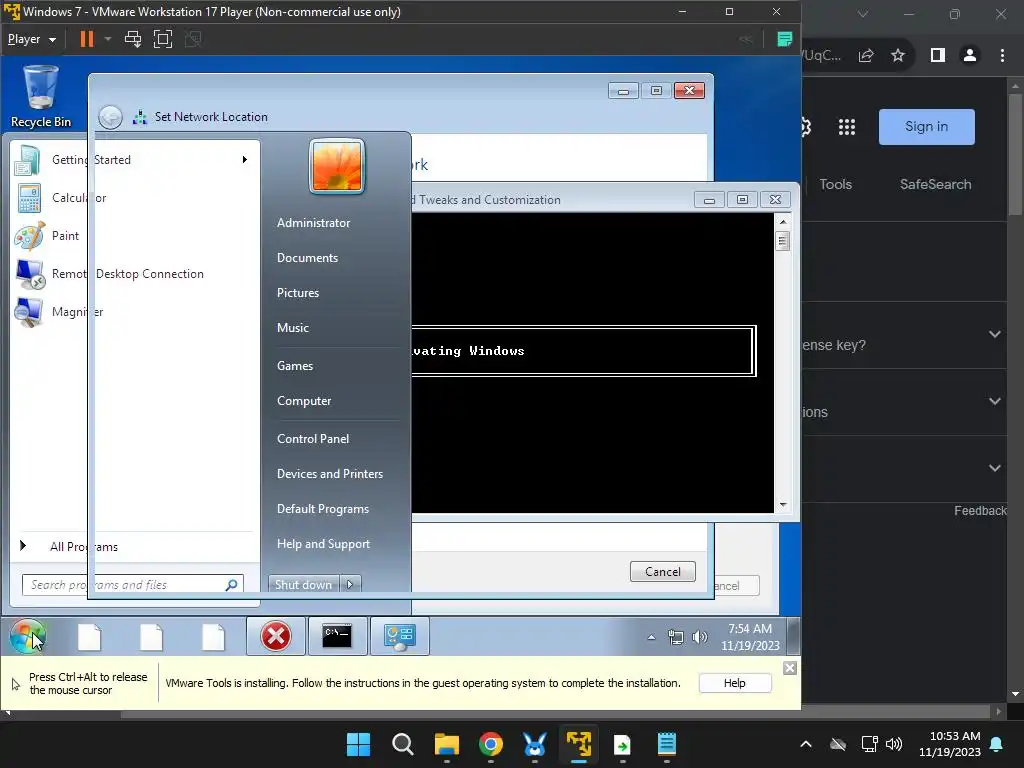Toggle the browser side panel icon
Screen dimensions: 1024x768
pyautogui.click(x=938, y=56)
